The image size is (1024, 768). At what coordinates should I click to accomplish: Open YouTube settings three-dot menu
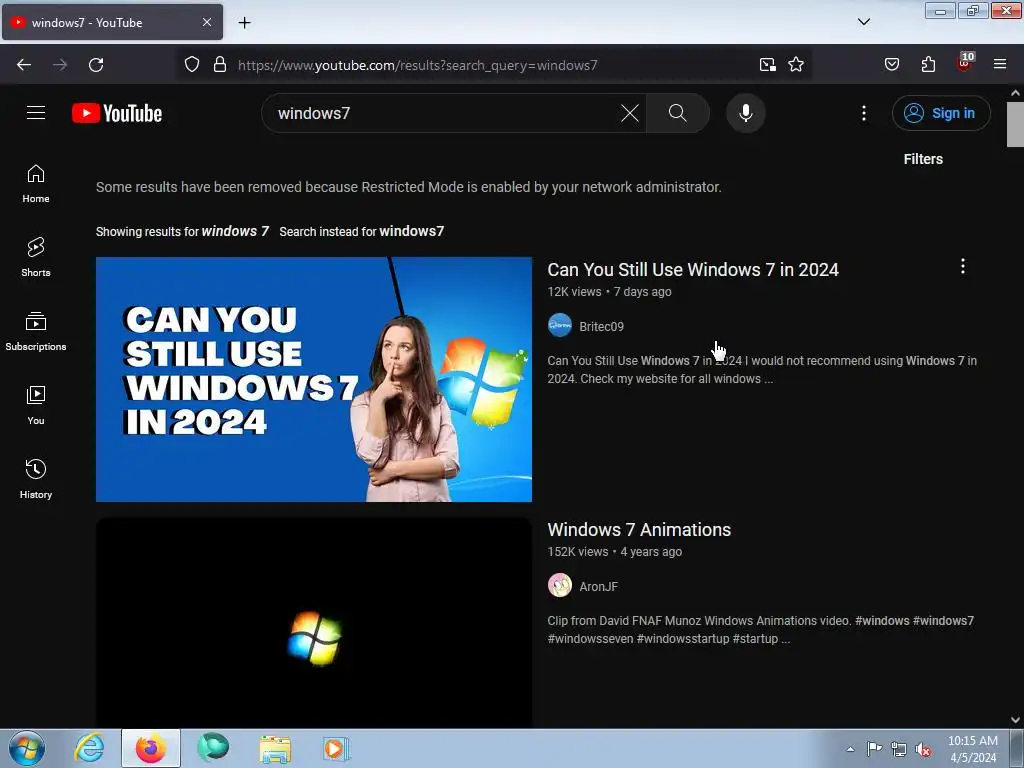864,113
